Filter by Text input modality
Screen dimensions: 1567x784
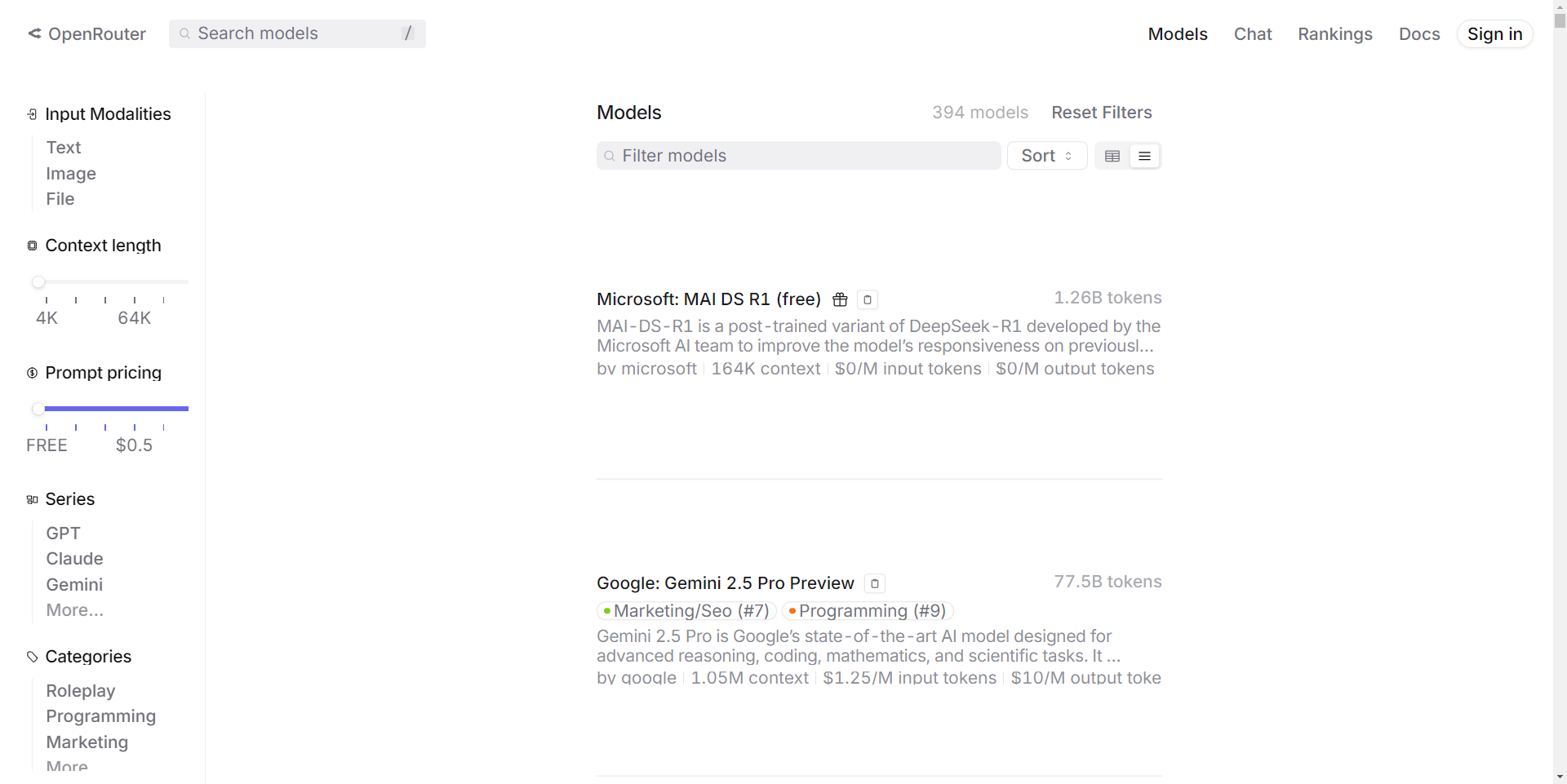64,148
